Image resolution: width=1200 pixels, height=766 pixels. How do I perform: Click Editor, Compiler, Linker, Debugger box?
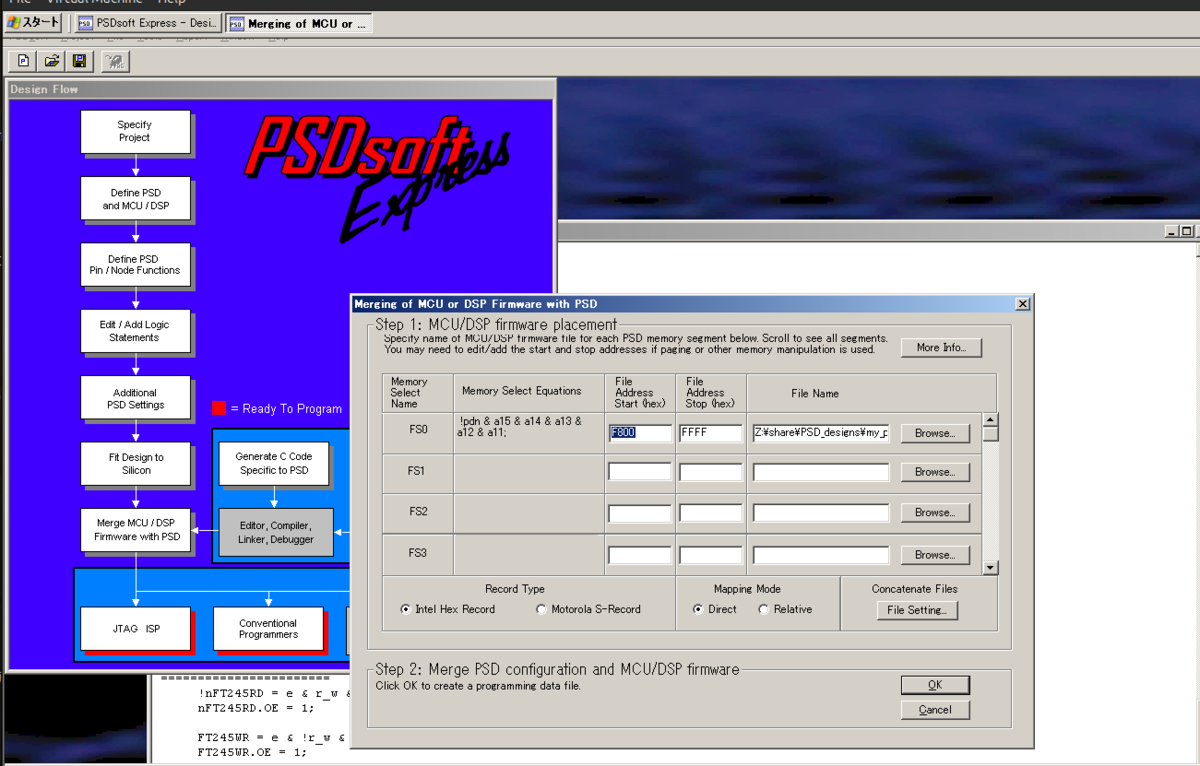tap(274, 532)
